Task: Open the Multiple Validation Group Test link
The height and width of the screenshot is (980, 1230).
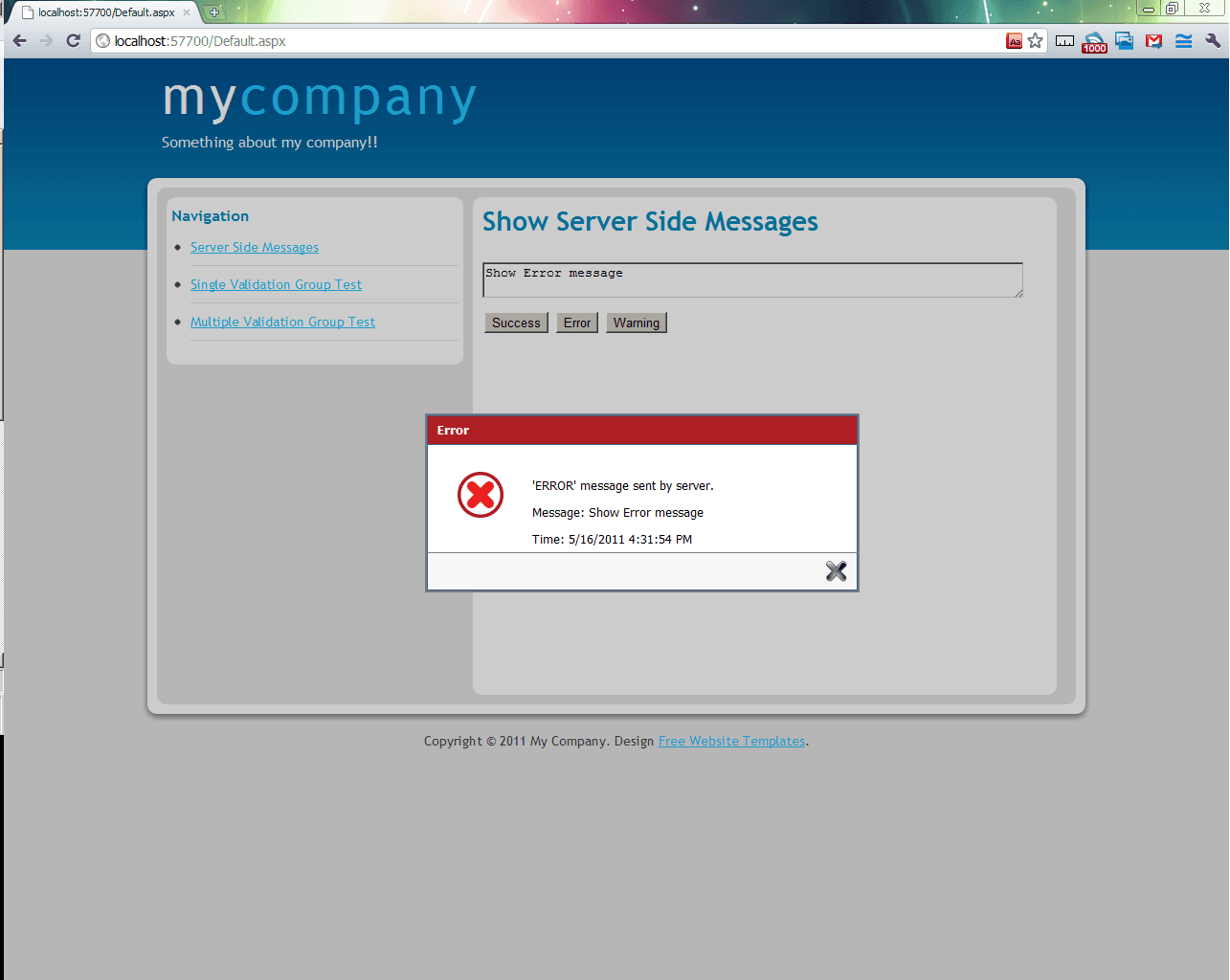Action: coord(282,322)
